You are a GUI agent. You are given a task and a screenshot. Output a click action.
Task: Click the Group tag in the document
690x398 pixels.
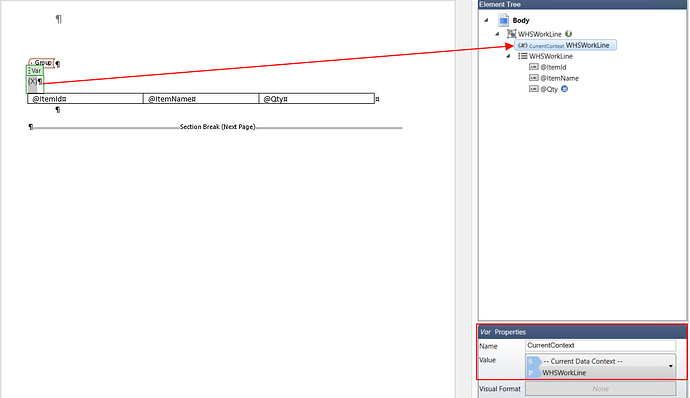coord(42,63)
